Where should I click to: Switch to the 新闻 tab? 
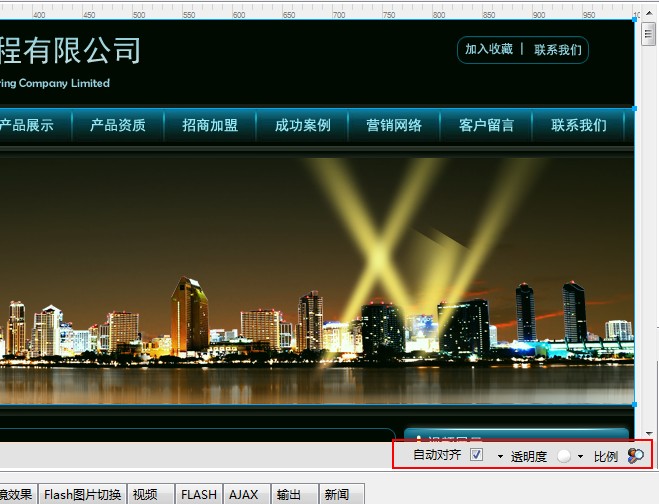pos(341,494)
